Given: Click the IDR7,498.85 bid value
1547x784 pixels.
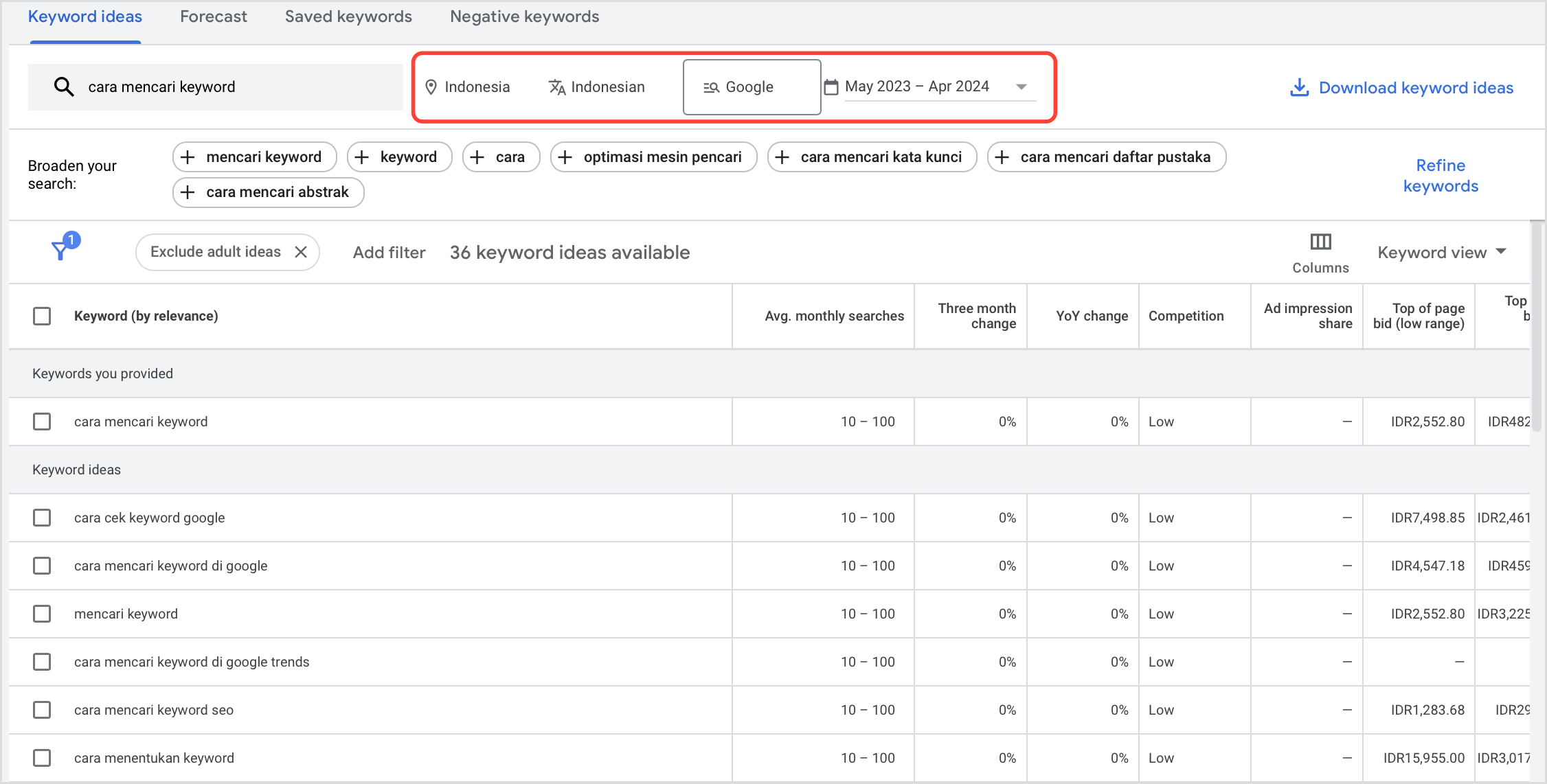Looking at the screenshot, I should tap(1428, 518).
